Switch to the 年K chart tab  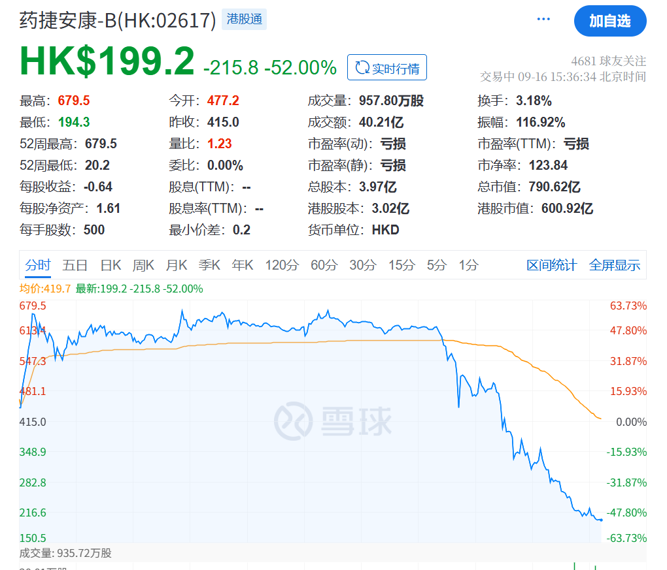click(x=242, y=265)
